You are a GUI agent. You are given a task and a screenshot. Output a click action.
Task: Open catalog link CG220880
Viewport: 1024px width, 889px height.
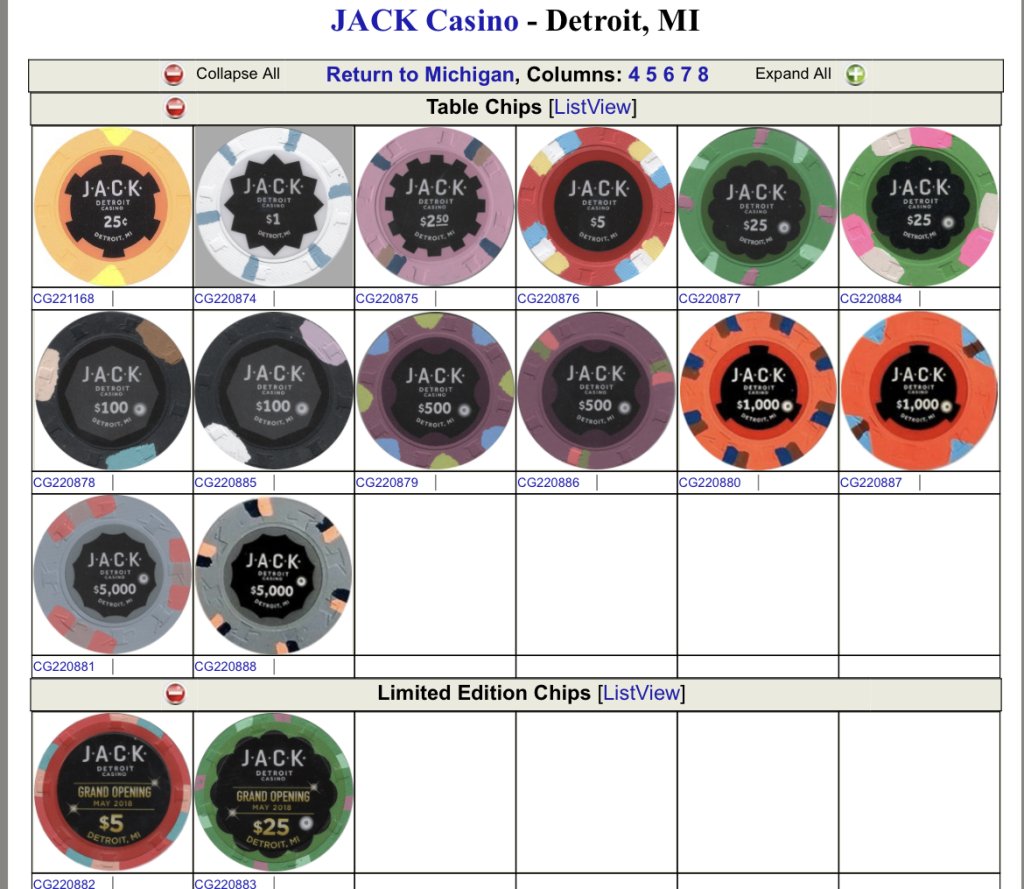tap(709, 483)
